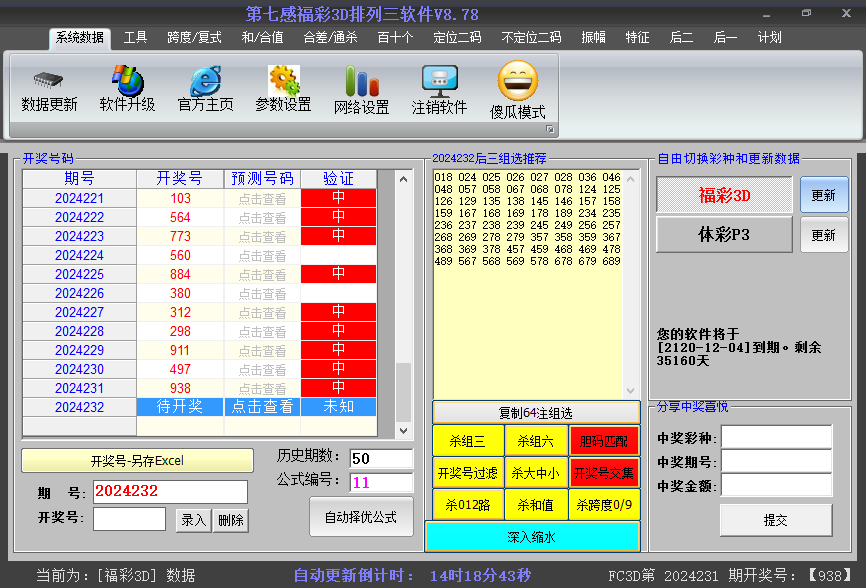The width and height of the screenshot is (866, 588).
Task: Click 杀跨度0/9 button
Action: pos(604,505)
